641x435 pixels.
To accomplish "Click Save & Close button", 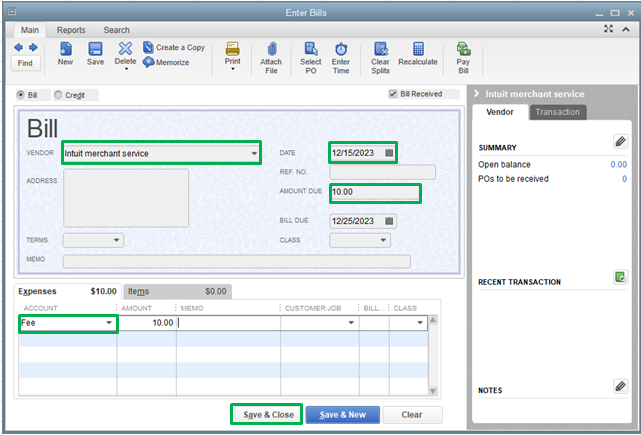I will [x=269, y=415].
